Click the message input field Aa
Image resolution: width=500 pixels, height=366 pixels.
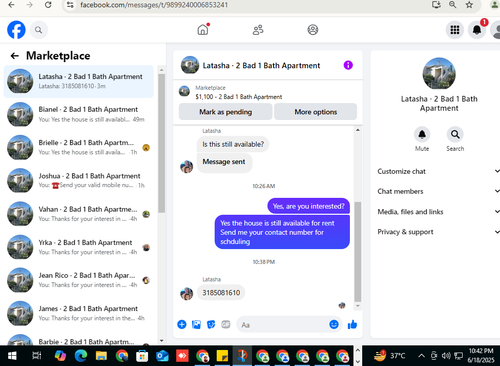point(282,325)
